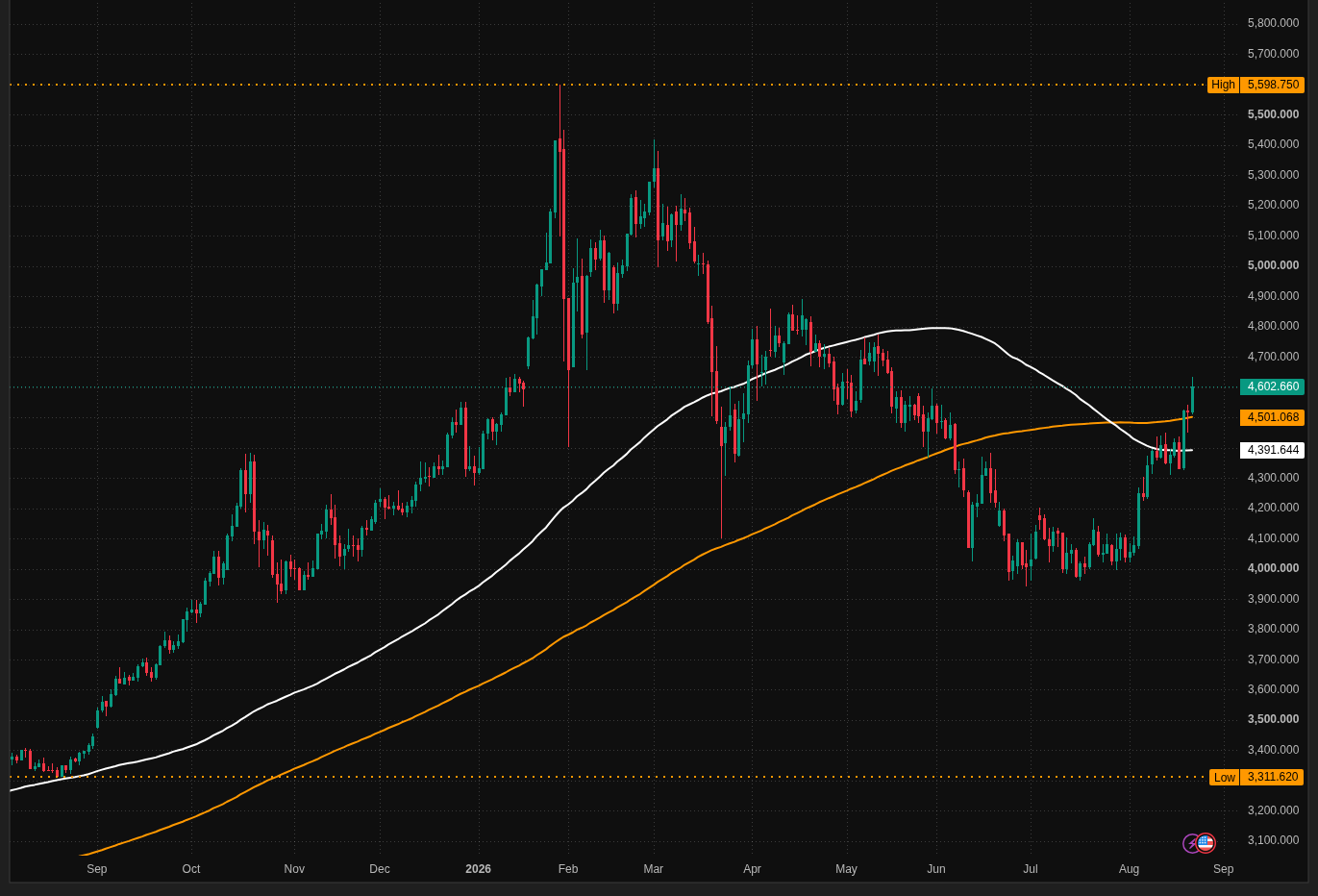Click the 5,200.000 price axis label
Viewport: 1318px width, 896px height.
click(x=1273, y=205)
